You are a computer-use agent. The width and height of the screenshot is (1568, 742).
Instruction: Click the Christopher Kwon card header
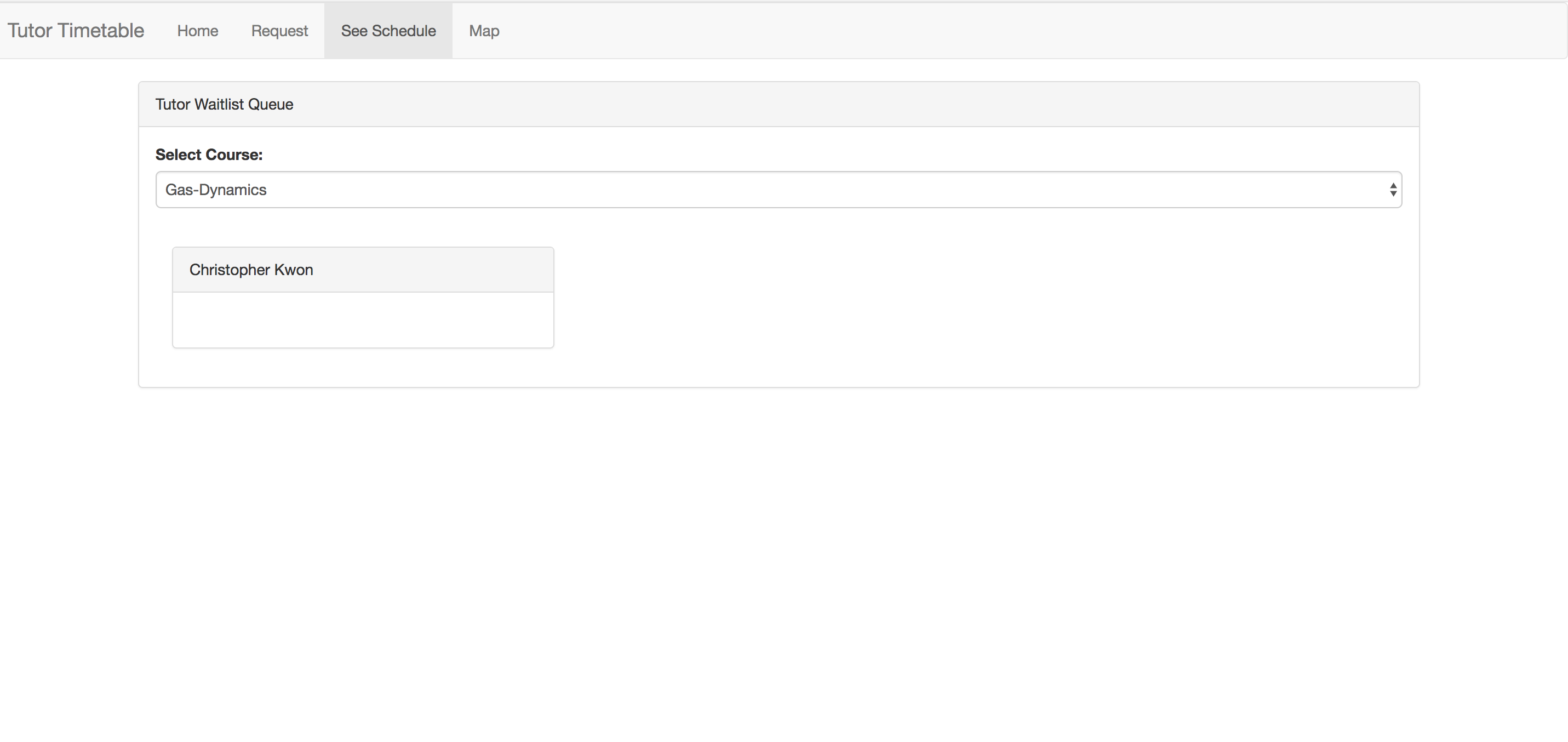click(x=438, y=270)
